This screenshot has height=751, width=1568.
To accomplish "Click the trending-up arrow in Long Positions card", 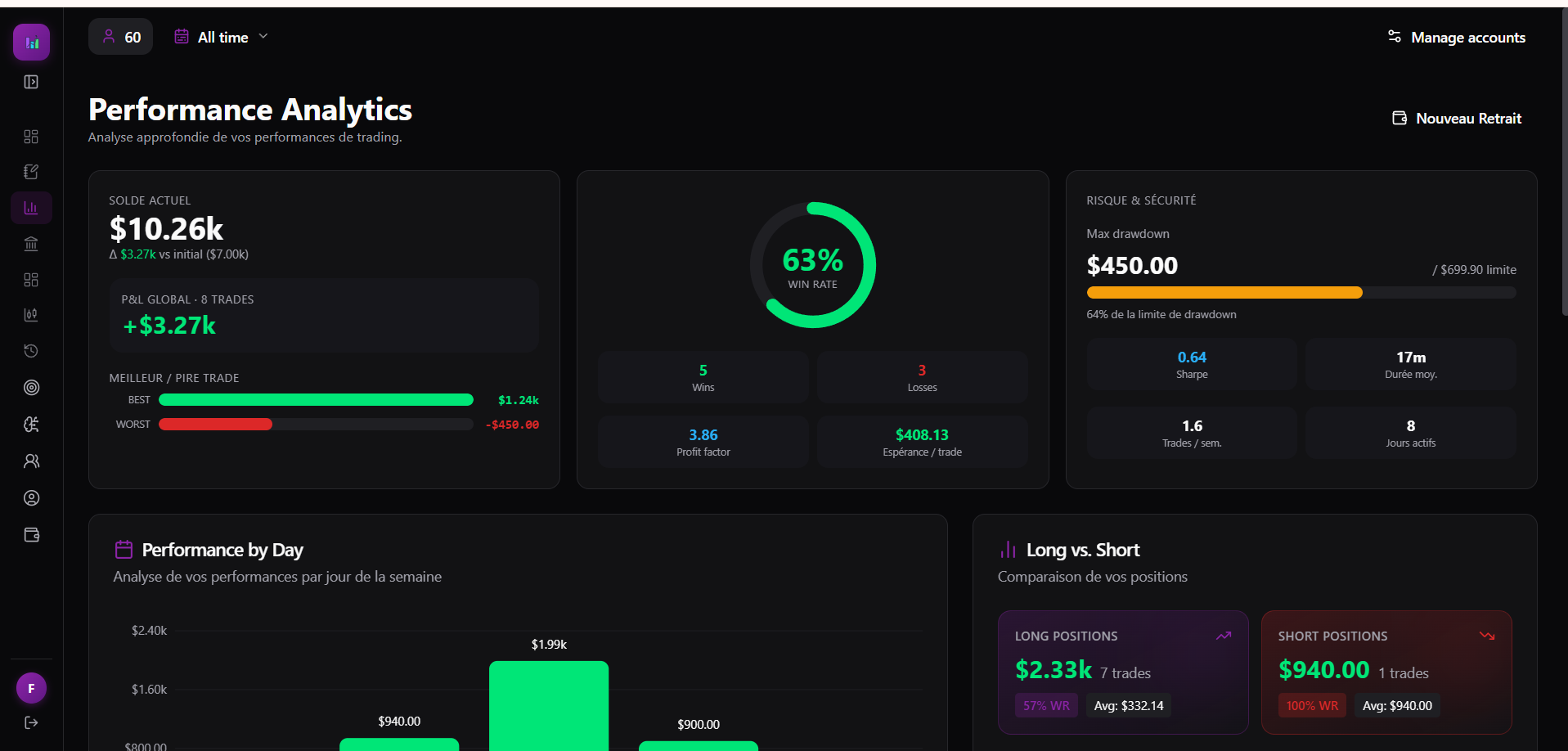I will click(1224, 636).
